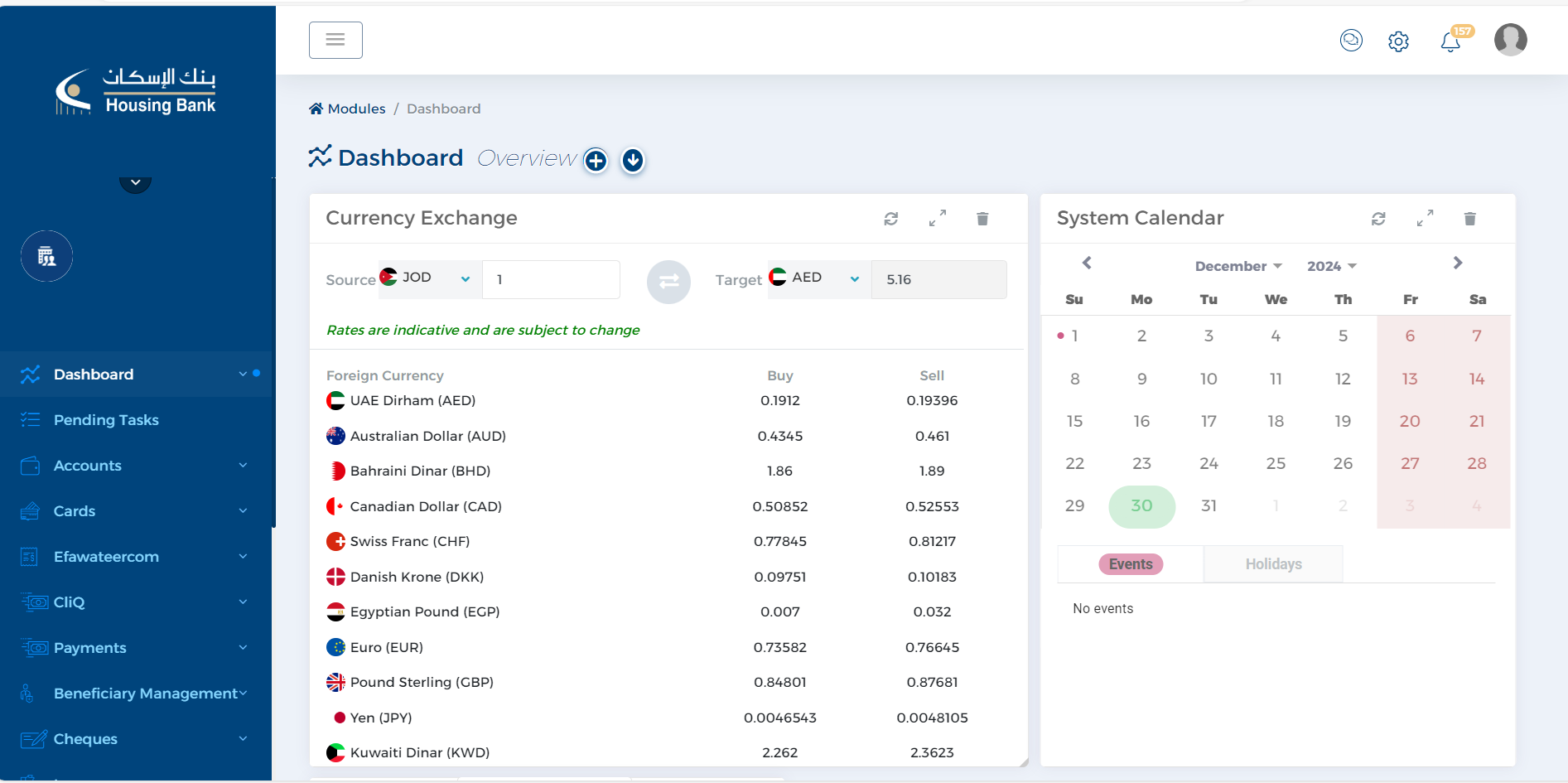Swap source and target currencies
Image resolution: width=1568 pixels, height=783 pixels.
668,282
